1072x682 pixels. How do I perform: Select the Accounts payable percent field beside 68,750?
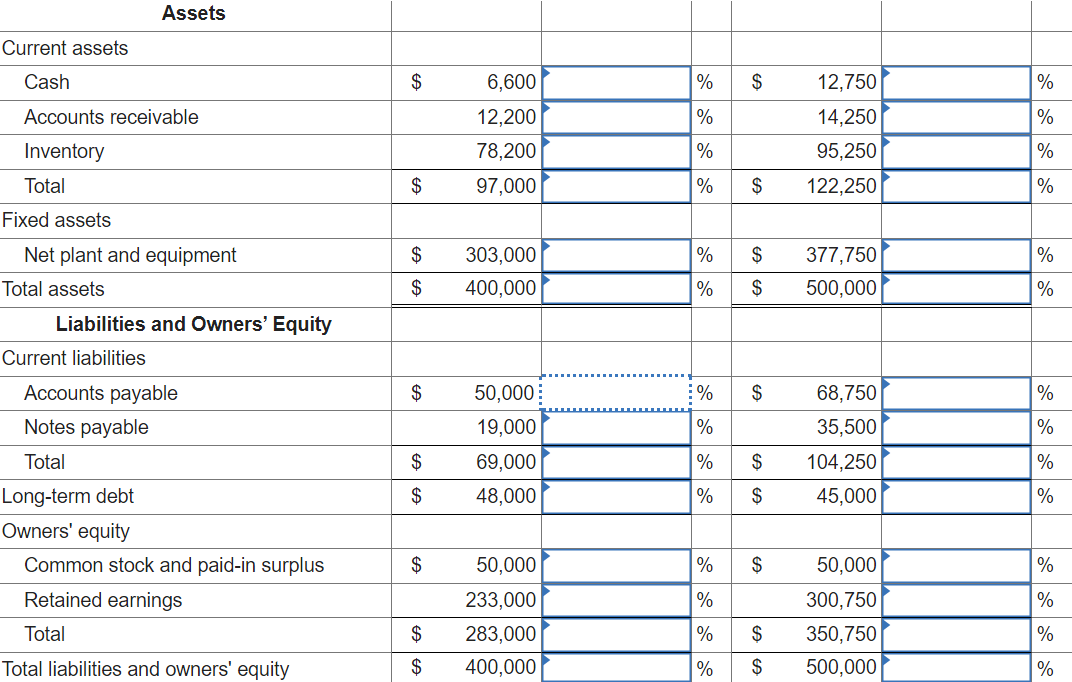pyautogui.click(x=956, y=393)
